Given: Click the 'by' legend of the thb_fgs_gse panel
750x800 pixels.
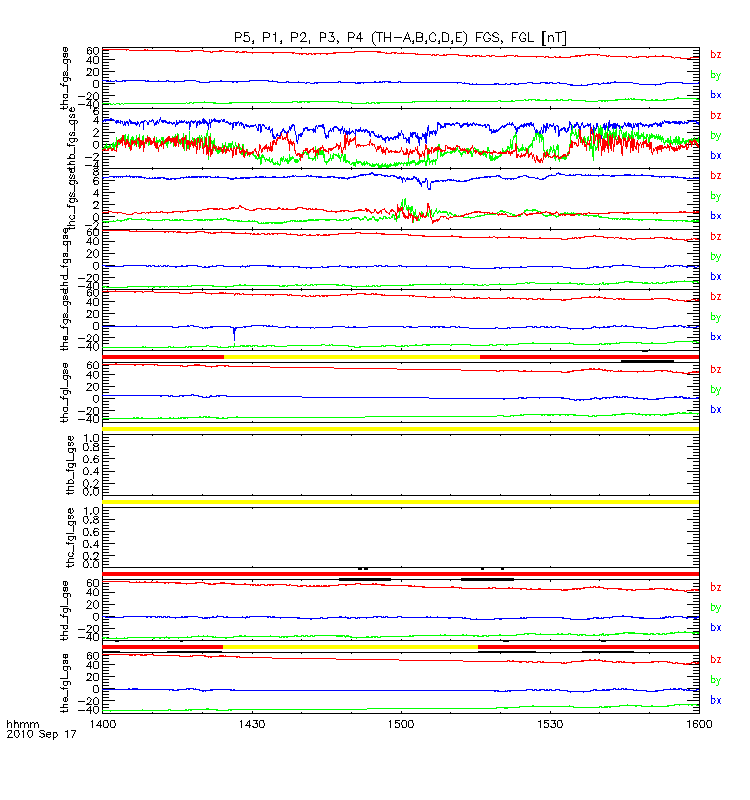Looking at the screenshot, I should (x=715, y=136).
